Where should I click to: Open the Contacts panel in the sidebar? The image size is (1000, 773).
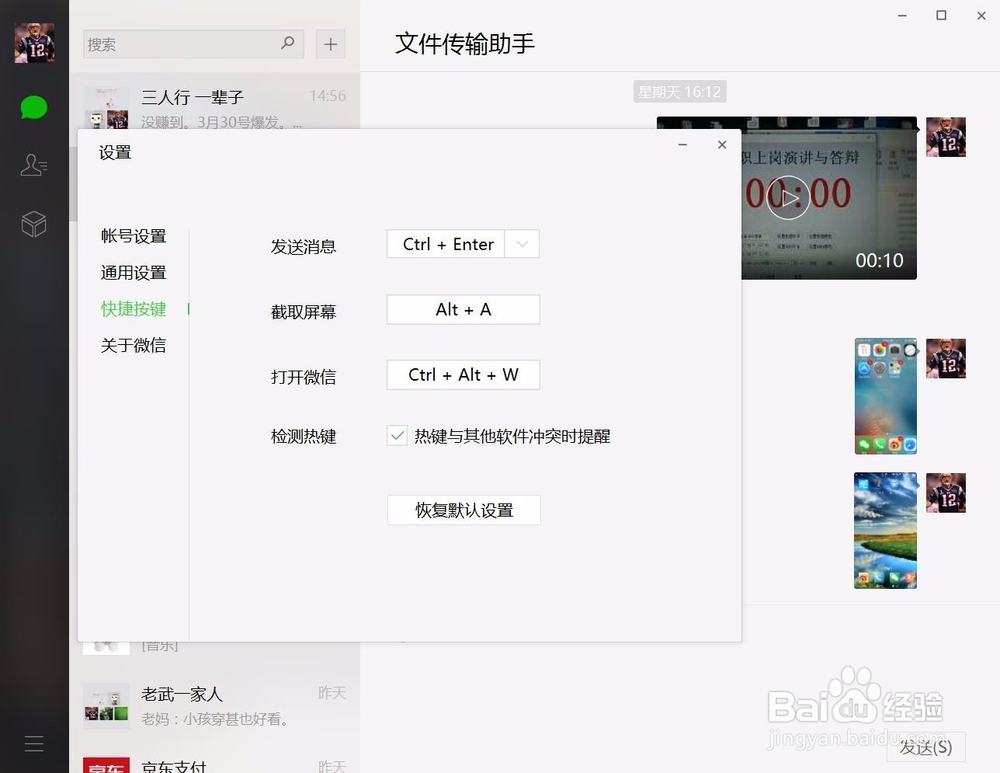[x=33, y=165]
